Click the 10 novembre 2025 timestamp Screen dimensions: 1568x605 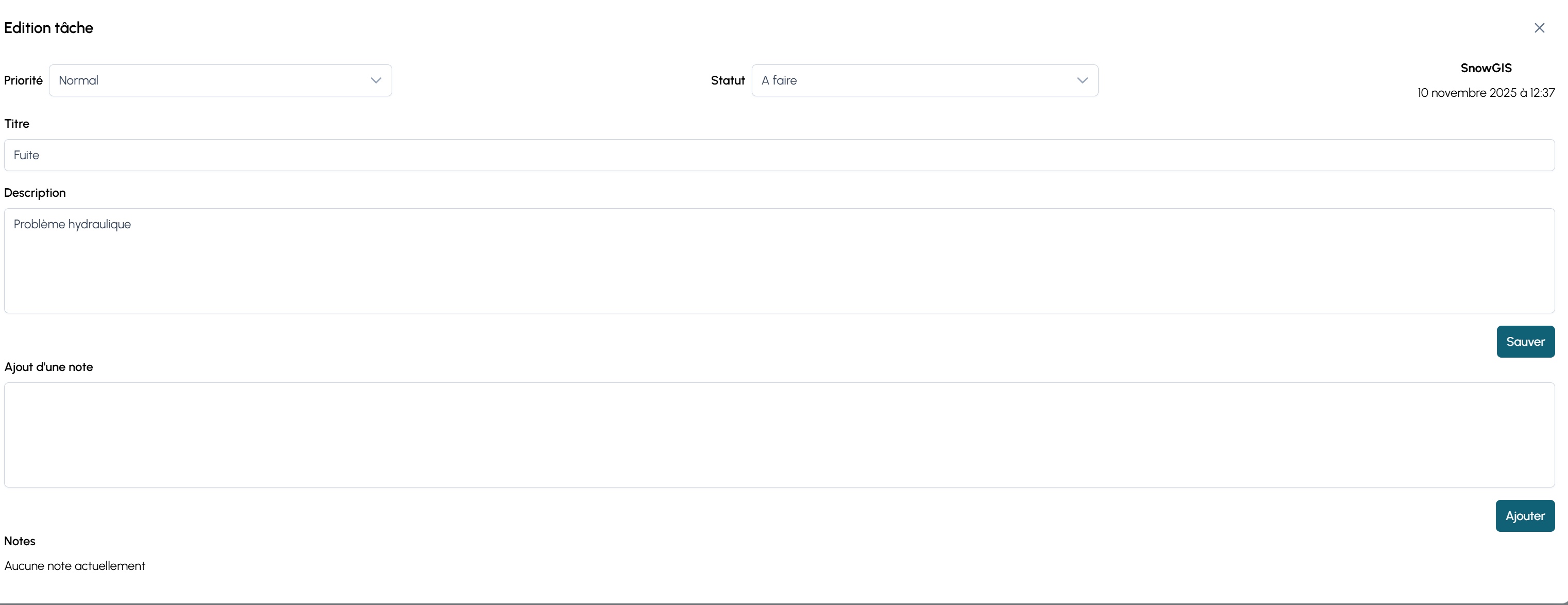1485,93
